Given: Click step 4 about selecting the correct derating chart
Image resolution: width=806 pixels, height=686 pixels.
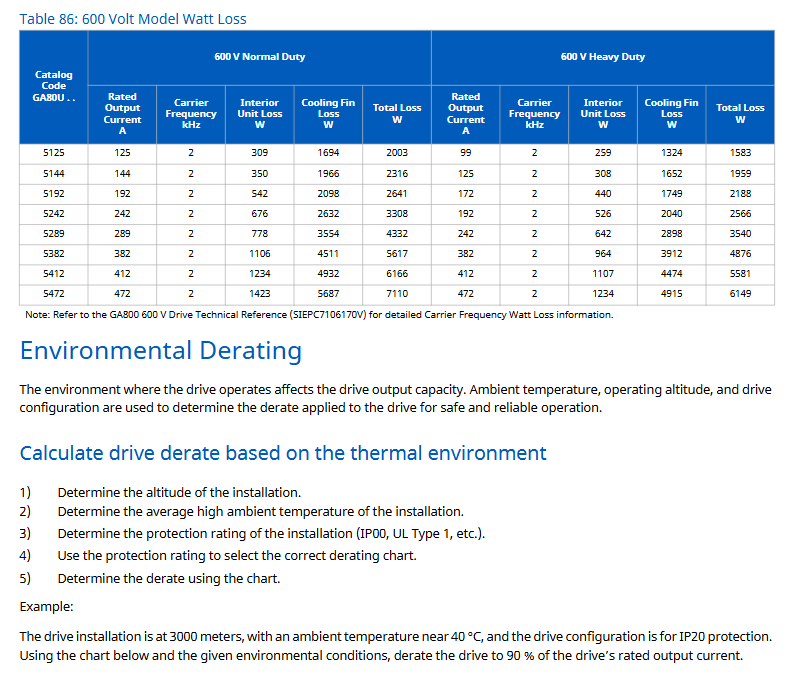Looking at the screenshot, I should [236, 555].
